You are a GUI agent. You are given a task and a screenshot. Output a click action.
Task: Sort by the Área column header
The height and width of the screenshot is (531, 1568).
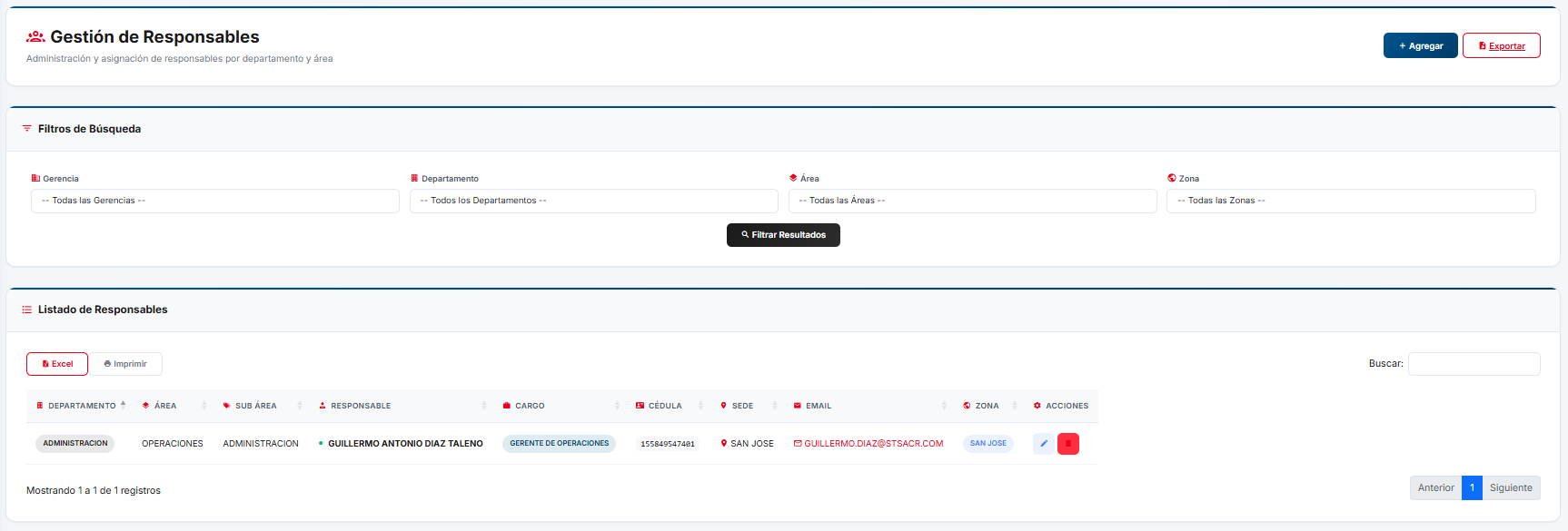click(x=165, y=406)
